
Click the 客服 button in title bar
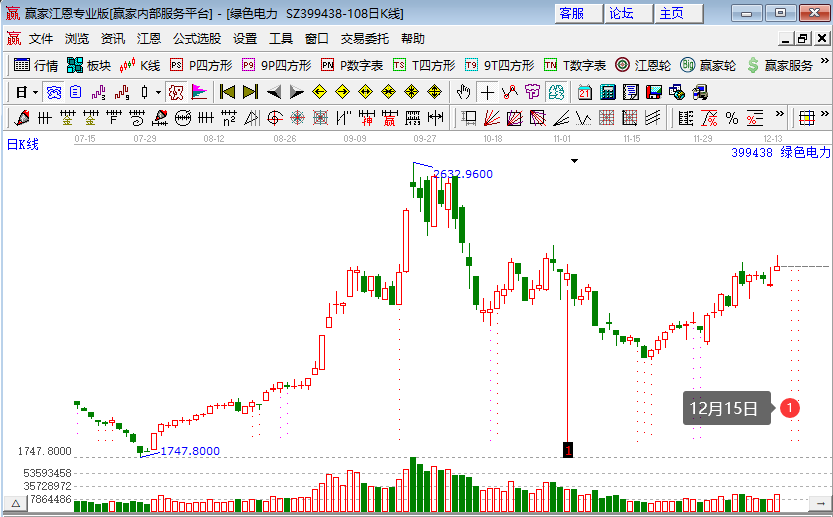tap(579, 13)
